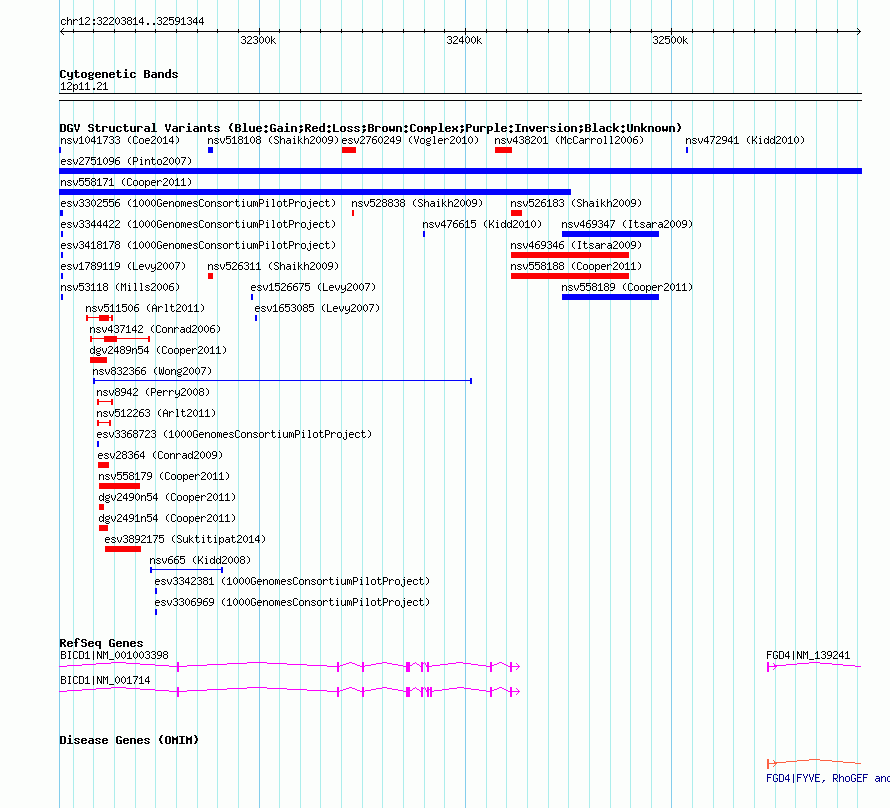Click the long blue line of nsv832366

coord(282,381)
